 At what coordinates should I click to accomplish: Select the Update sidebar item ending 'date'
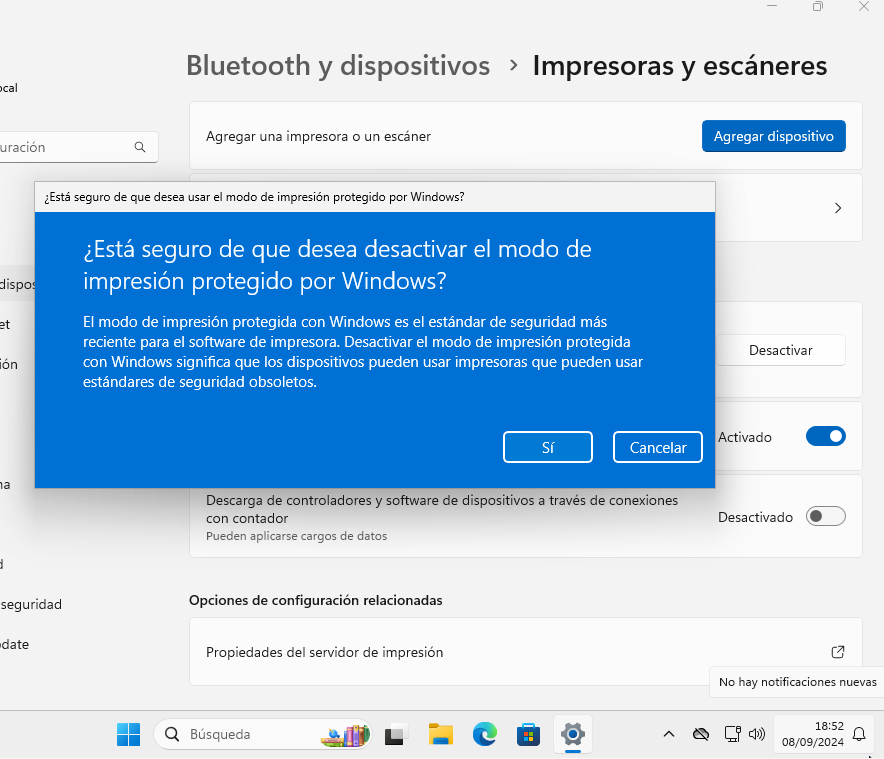[15, 645]
